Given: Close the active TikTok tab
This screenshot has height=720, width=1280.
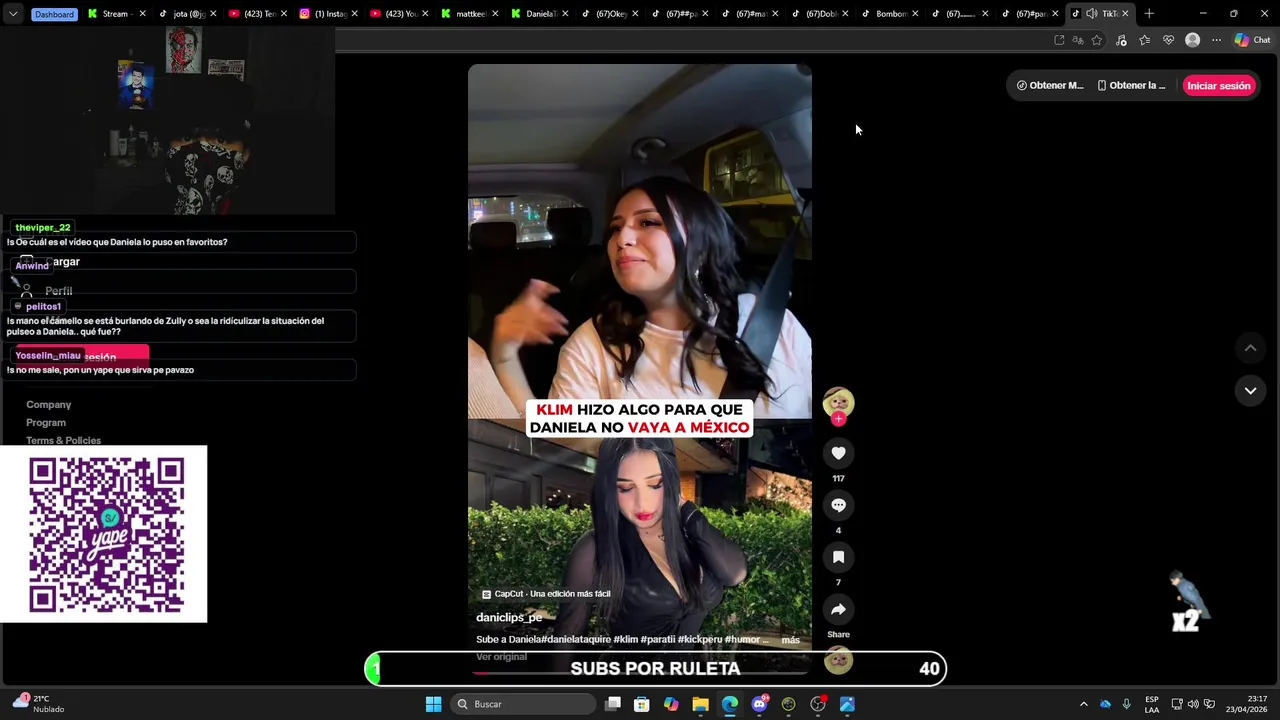Looking at the screenshot, I should (1125, 14).
